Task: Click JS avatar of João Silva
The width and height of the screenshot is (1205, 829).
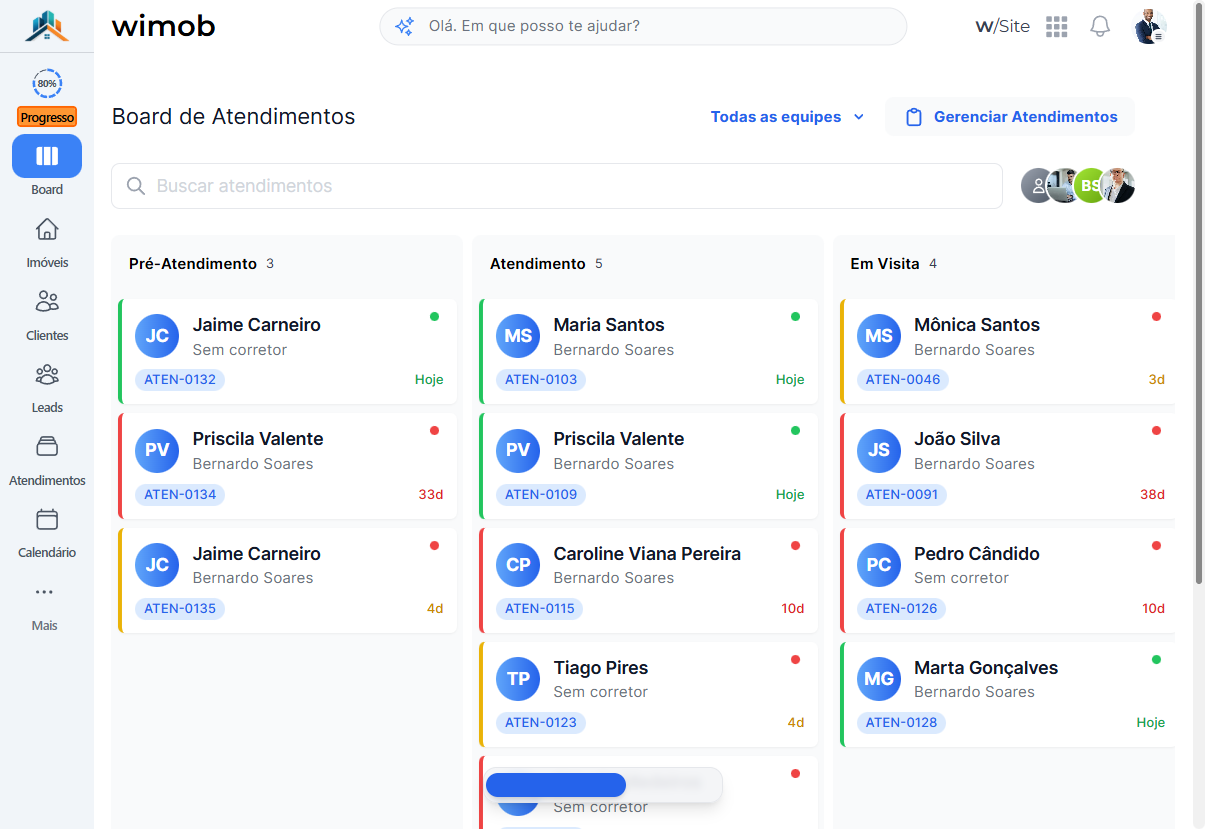Action: (x=879, y=450)
